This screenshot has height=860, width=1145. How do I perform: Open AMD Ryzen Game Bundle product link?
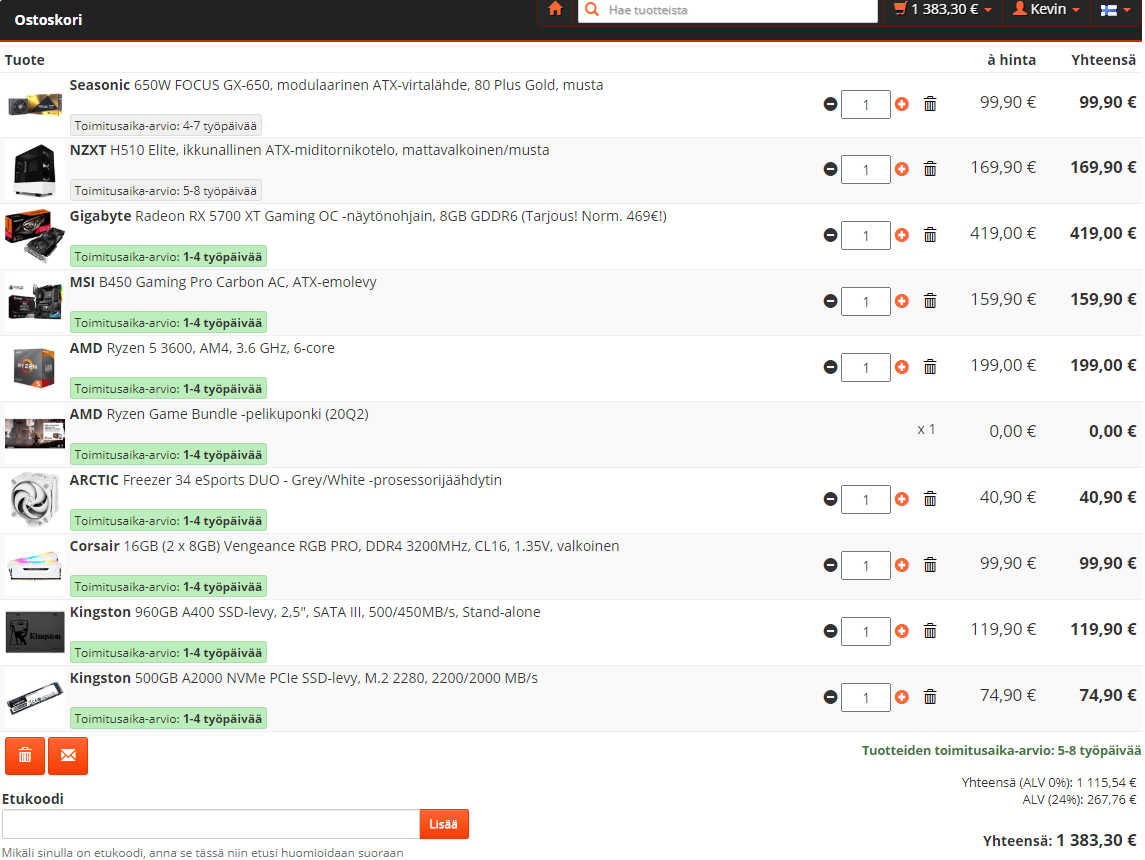tap(219, 414)
